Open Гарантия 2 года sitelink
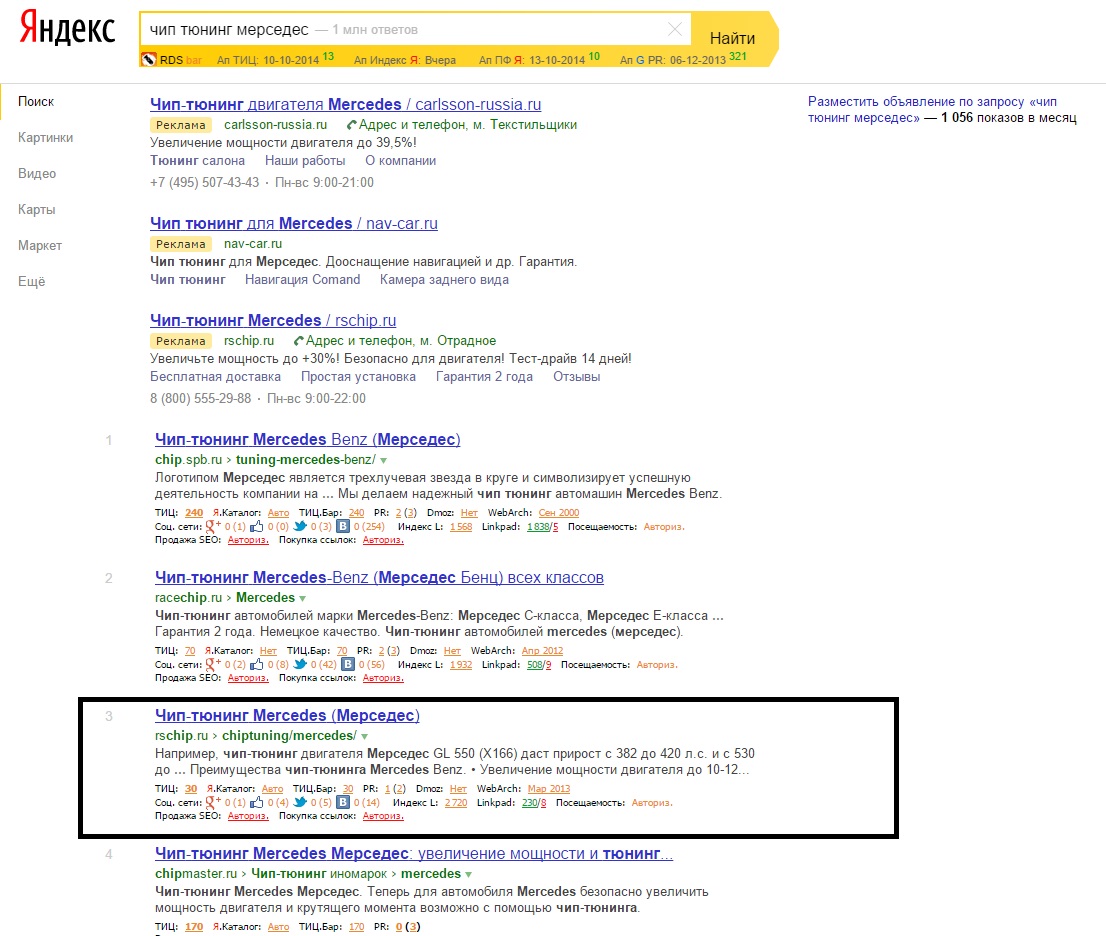Image resolution: width=1106 pixels, height=936 pixels. (x=484, y=377)
